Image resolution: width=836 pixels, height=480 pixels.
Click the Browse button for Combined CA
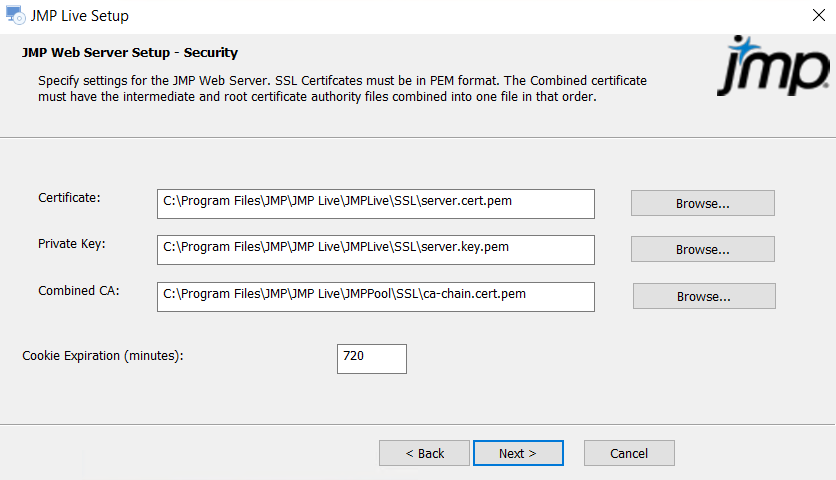tap(704, 296)
